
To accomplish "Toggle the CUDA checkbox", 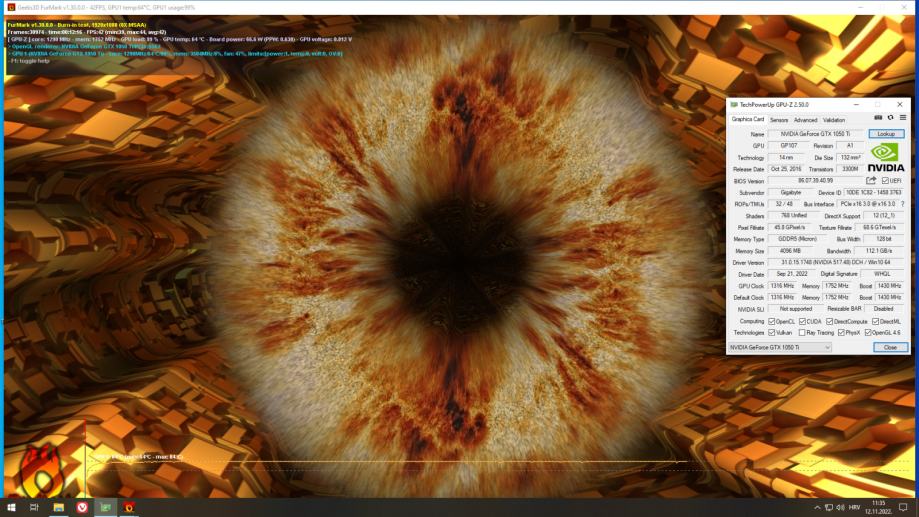I will coord(802,322).
